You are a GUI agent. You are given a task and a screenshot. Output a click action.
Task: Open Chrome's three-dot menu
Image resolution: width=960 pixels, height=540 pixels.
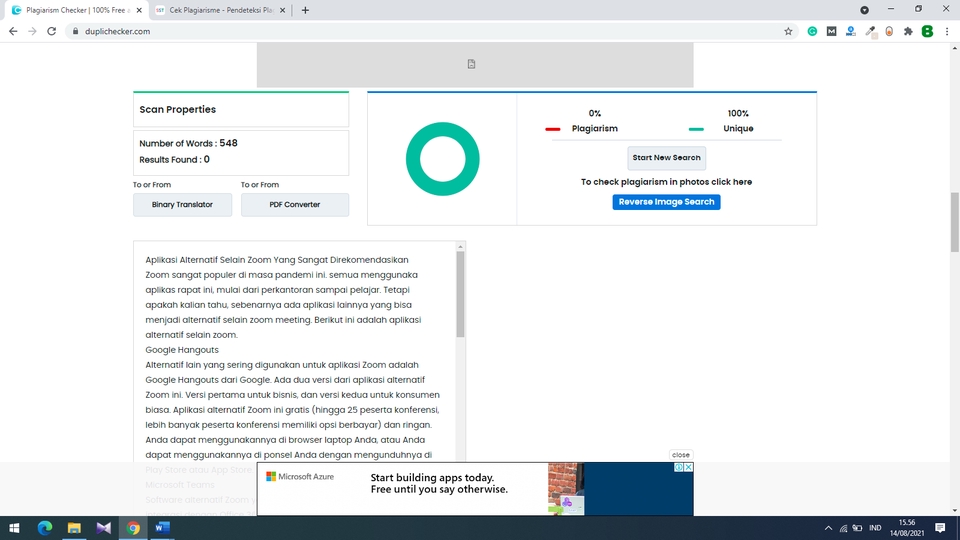tap(947, 31)
